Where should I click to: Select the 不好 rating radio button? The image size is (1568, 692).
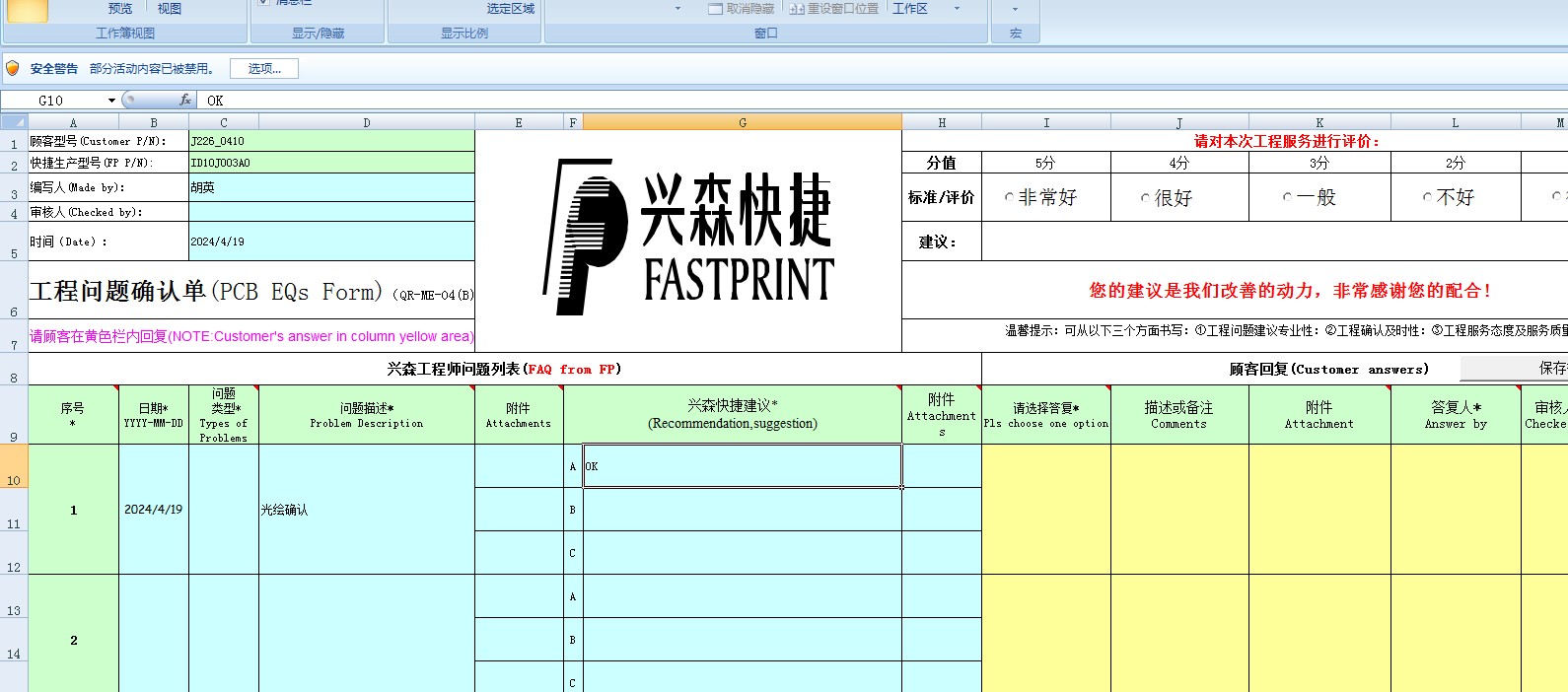click(1427, 197)
